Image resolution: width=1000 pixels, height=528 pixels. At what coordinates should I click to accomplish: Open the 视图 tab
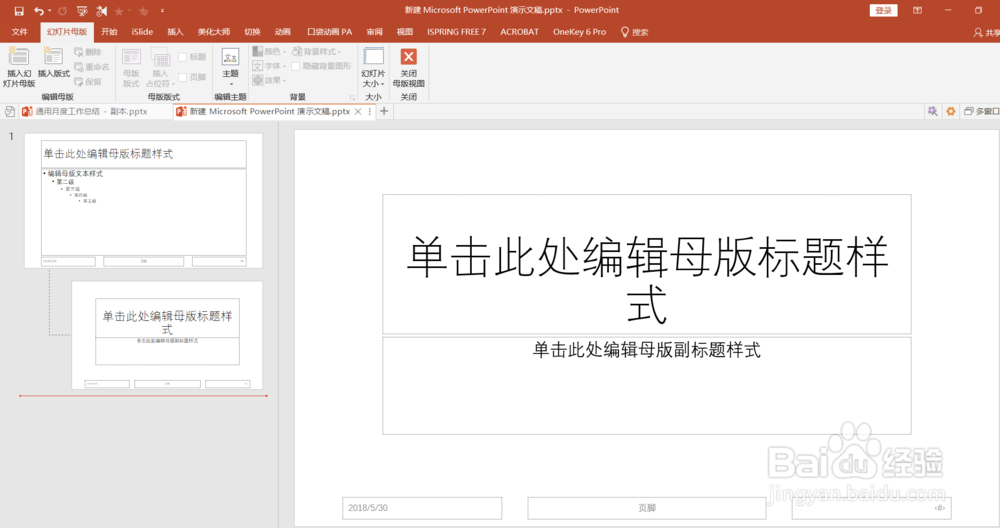click(404, 32)
